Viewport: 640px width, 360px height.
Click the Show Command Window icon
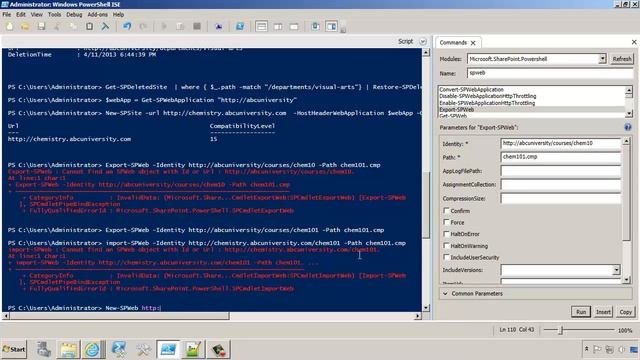tap(316, 27)
